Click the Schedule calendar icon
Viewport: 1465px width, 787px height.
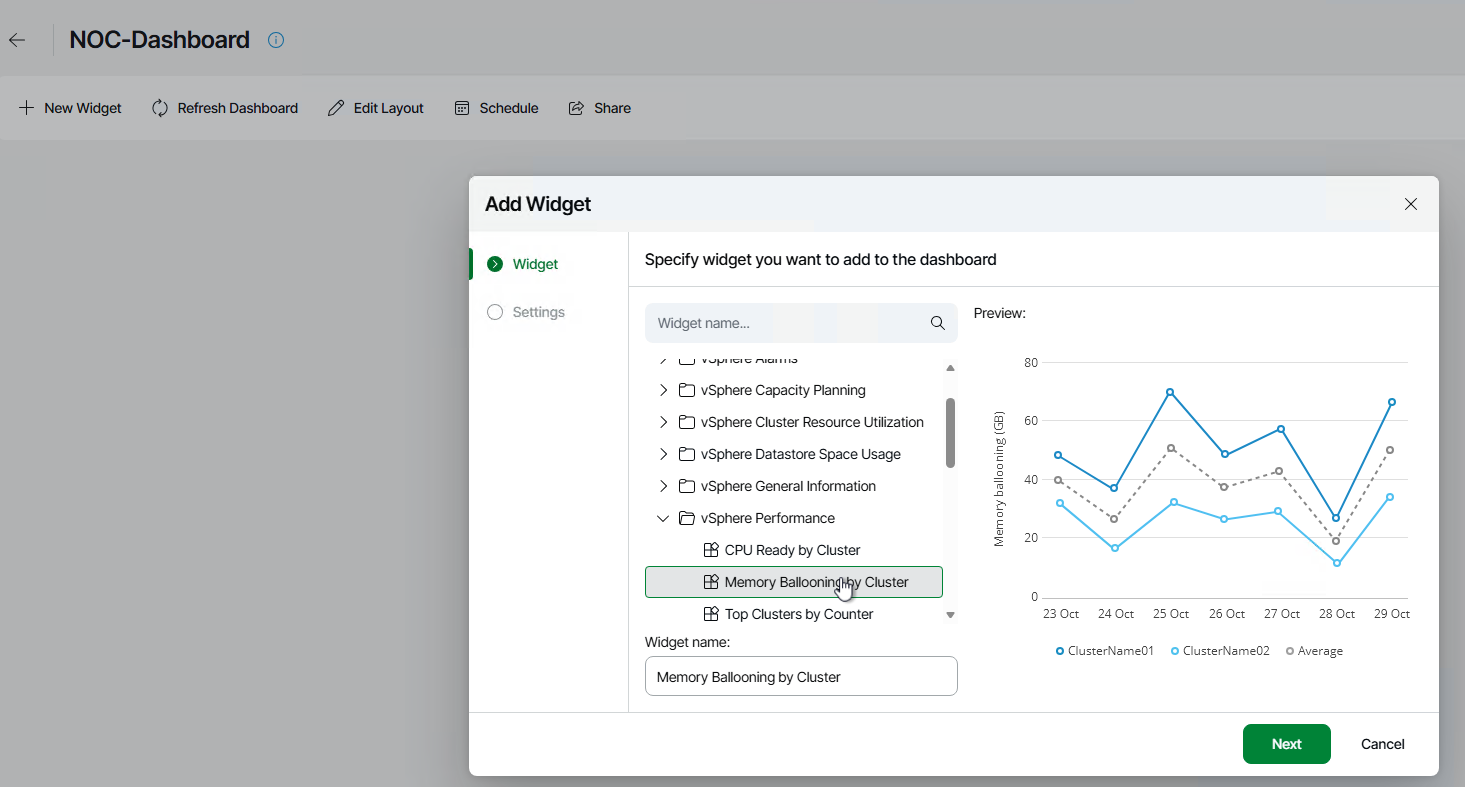[462, 108]
